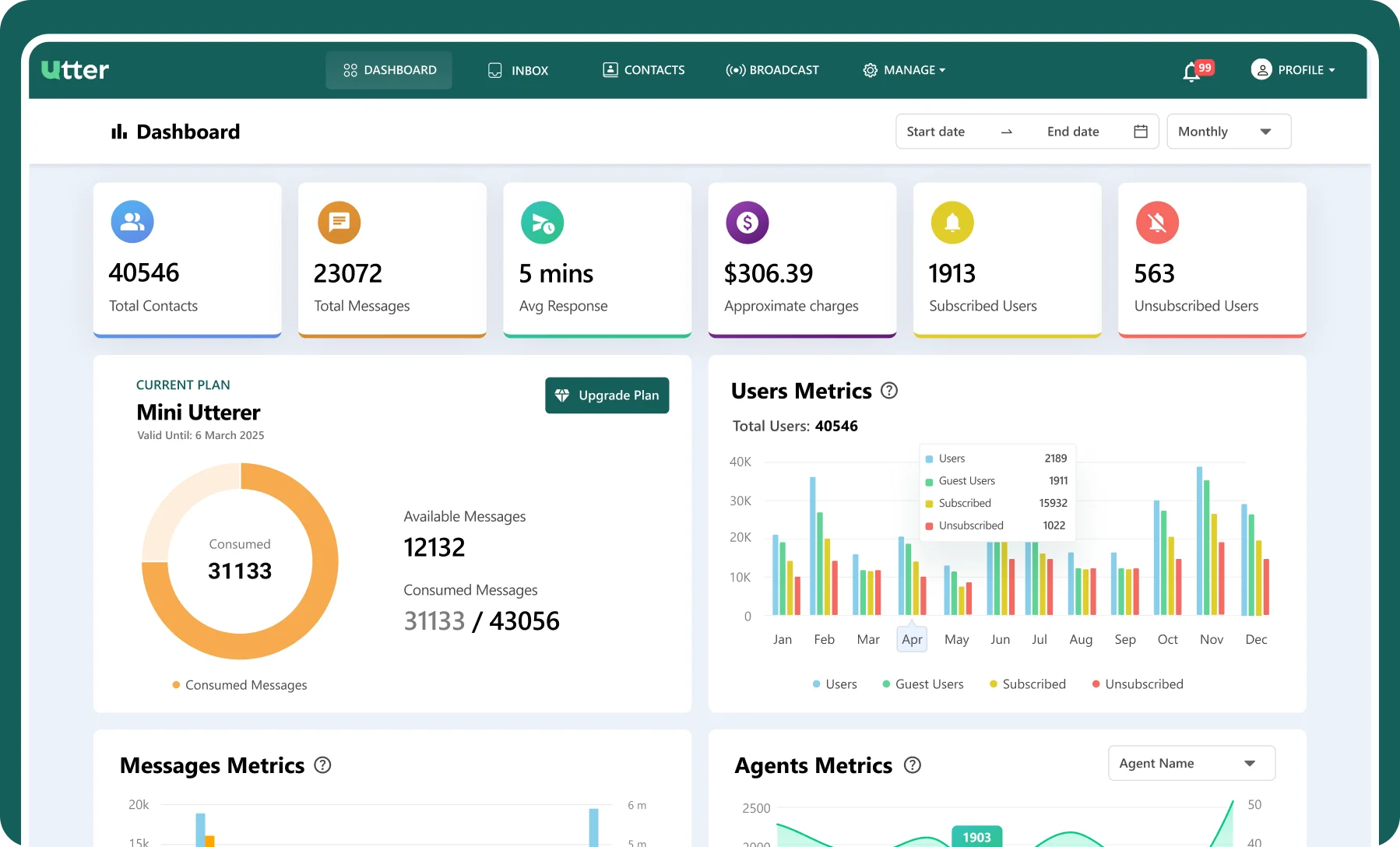Click the Upgrade Plan button
The width and height of the screenshot is (1400, 847).
click(607, 395)
